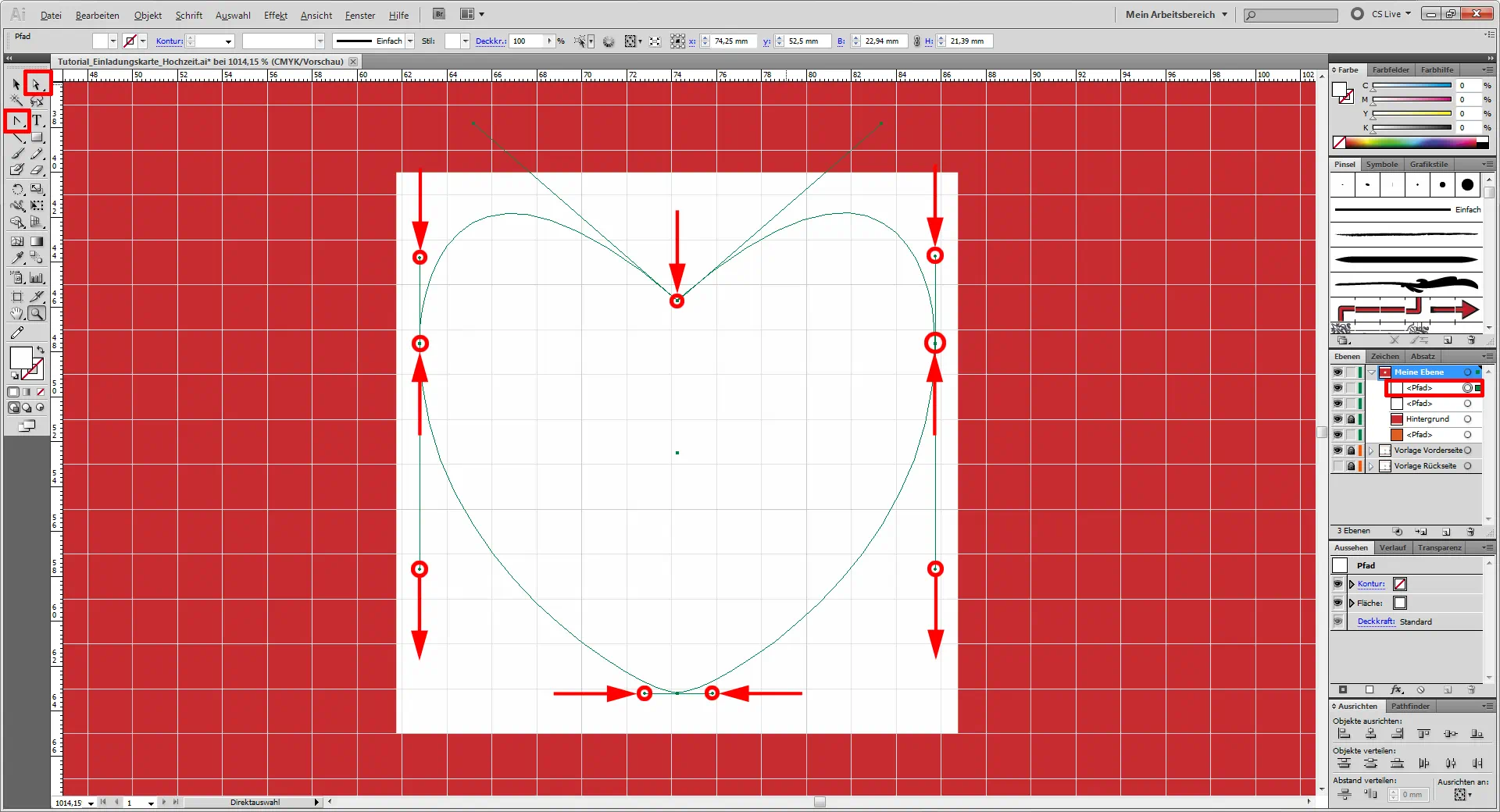Activate the Pen tool
The width and height of the screenshot is (1500, 812).
click(x=16, y=121)
